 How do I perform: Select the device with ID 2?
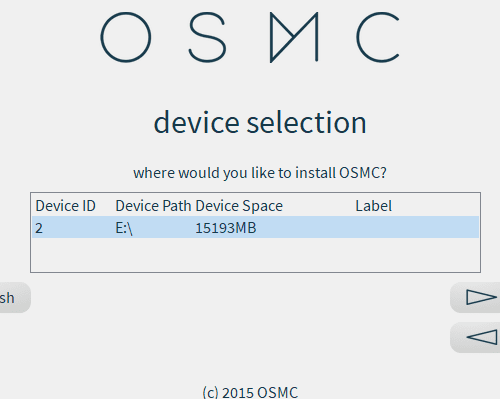pyautogui.click(x=255, y=228)
